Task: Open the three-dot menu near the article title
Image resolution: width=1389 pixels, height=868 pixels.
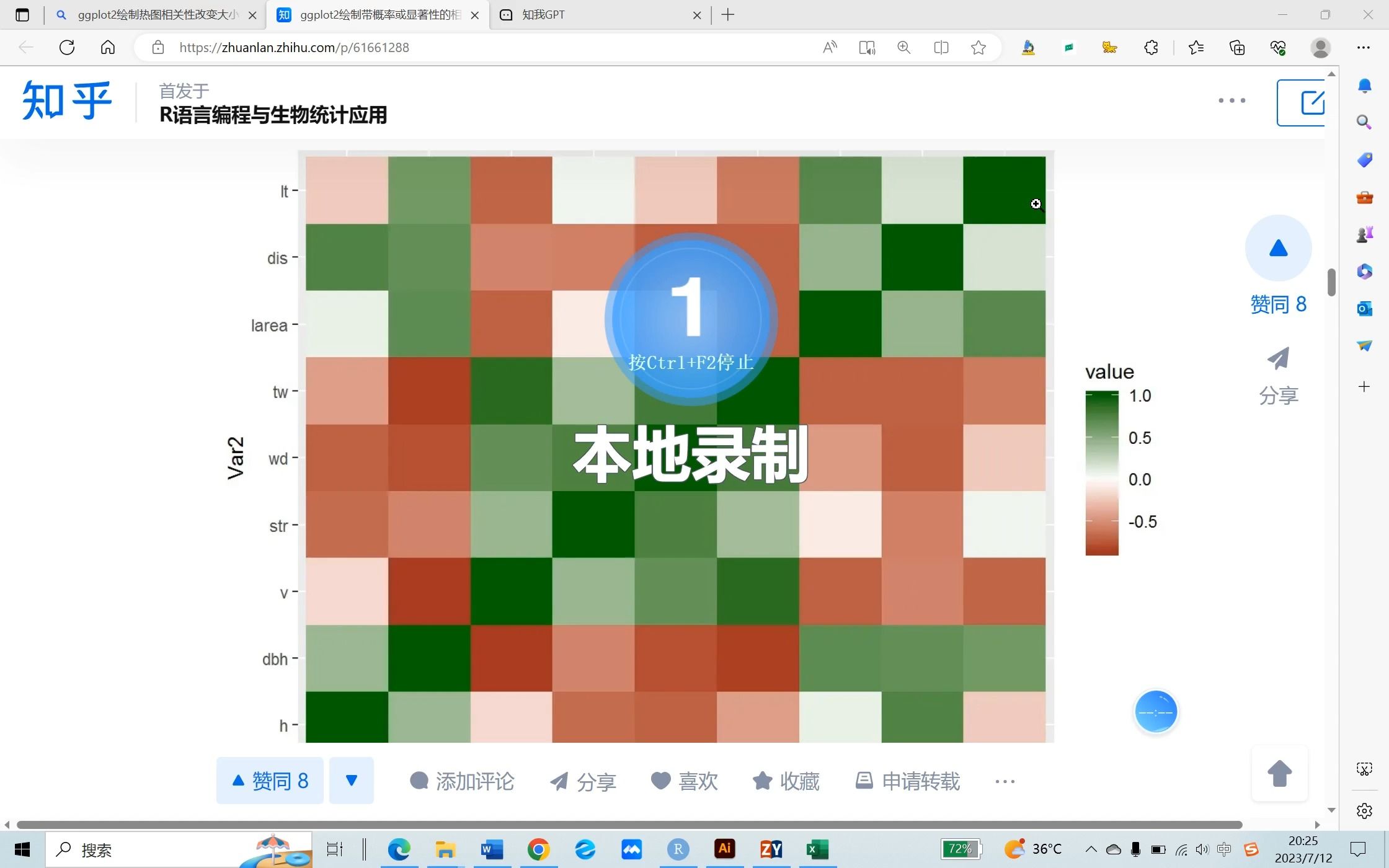Action: point(1231,100)
